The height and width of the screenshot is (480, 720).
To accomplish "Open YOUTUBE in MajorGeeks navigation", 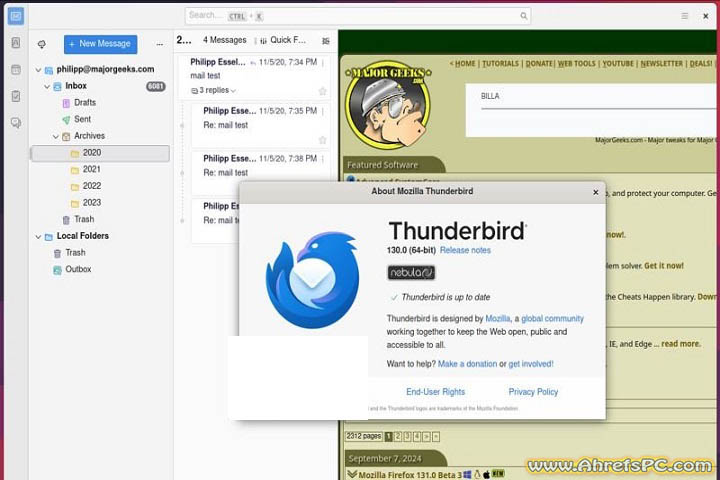I will (618, 64).
